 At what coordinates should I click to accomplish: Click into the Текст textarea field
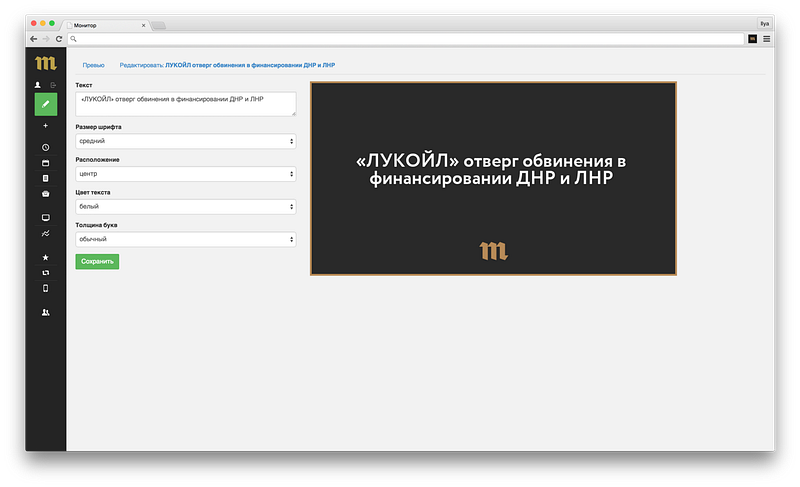186,104
